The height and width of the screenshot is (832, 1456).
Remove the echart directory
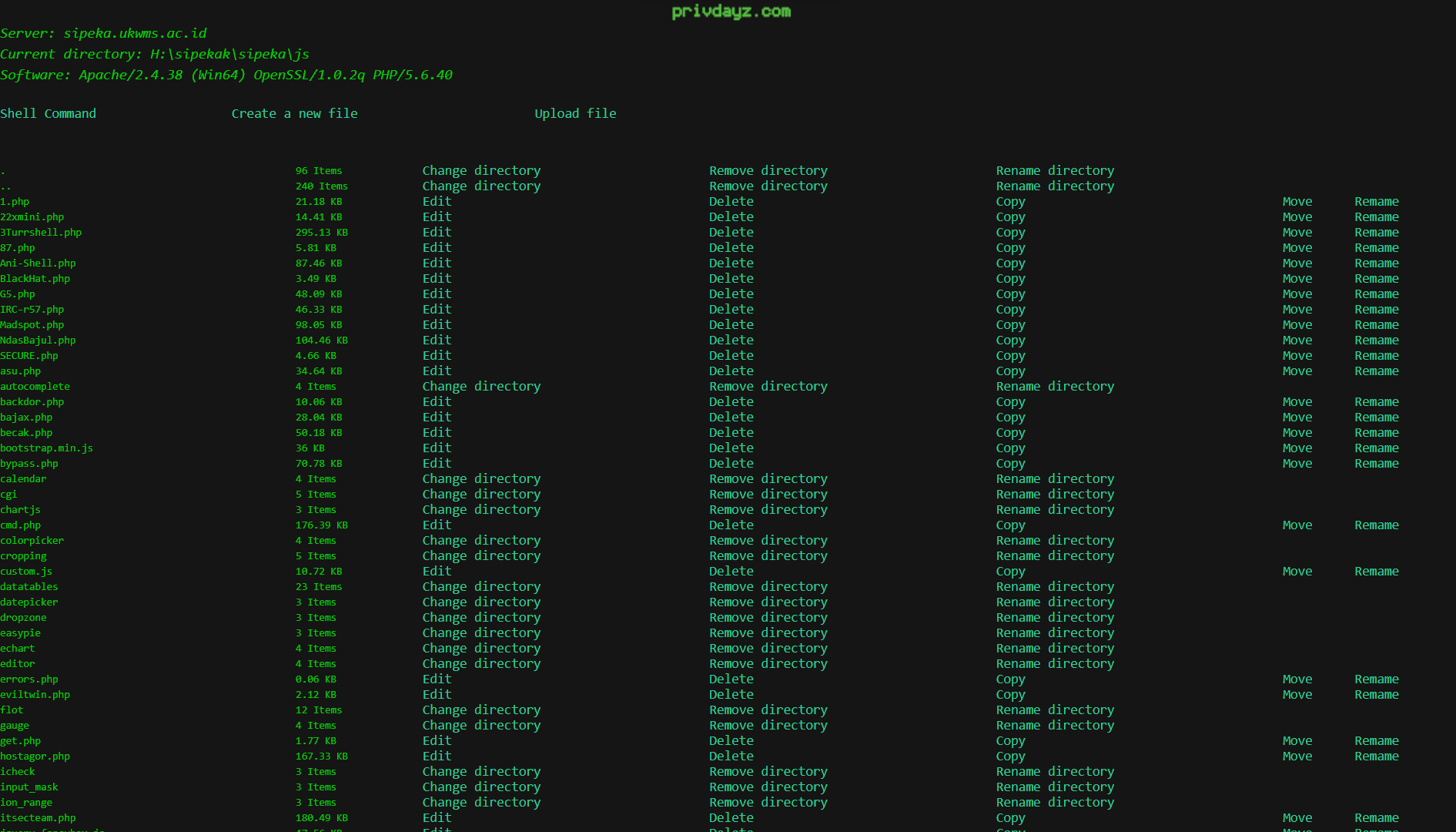(768, 648)
